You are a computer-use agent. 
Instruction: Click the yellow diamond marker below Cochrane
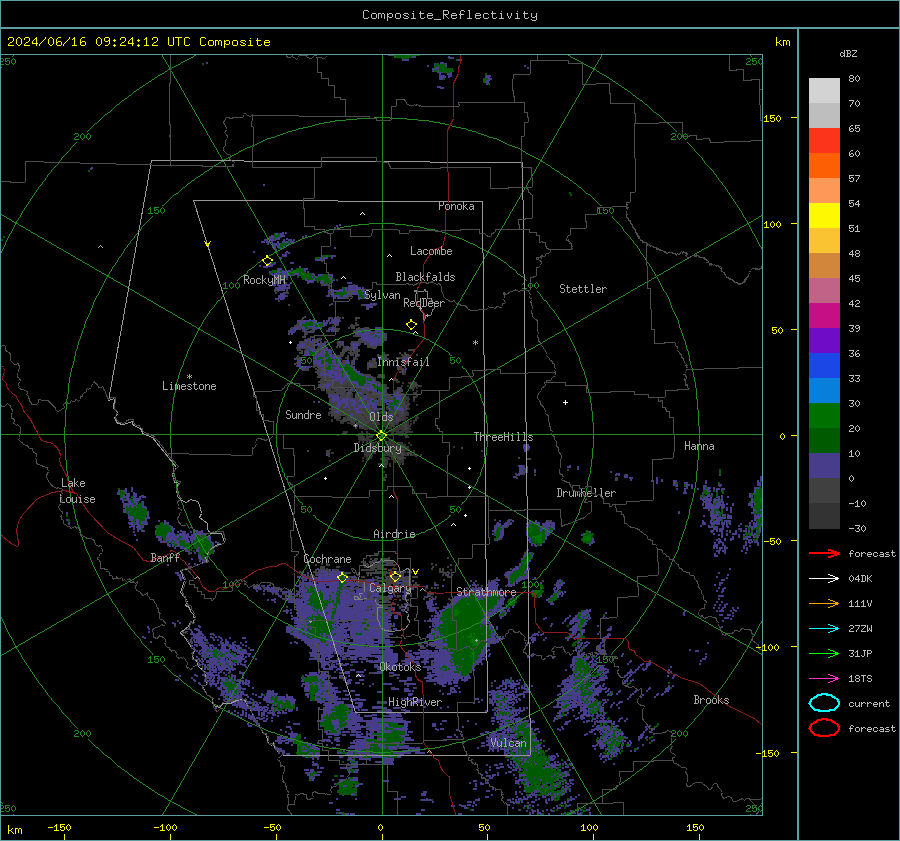342,577
